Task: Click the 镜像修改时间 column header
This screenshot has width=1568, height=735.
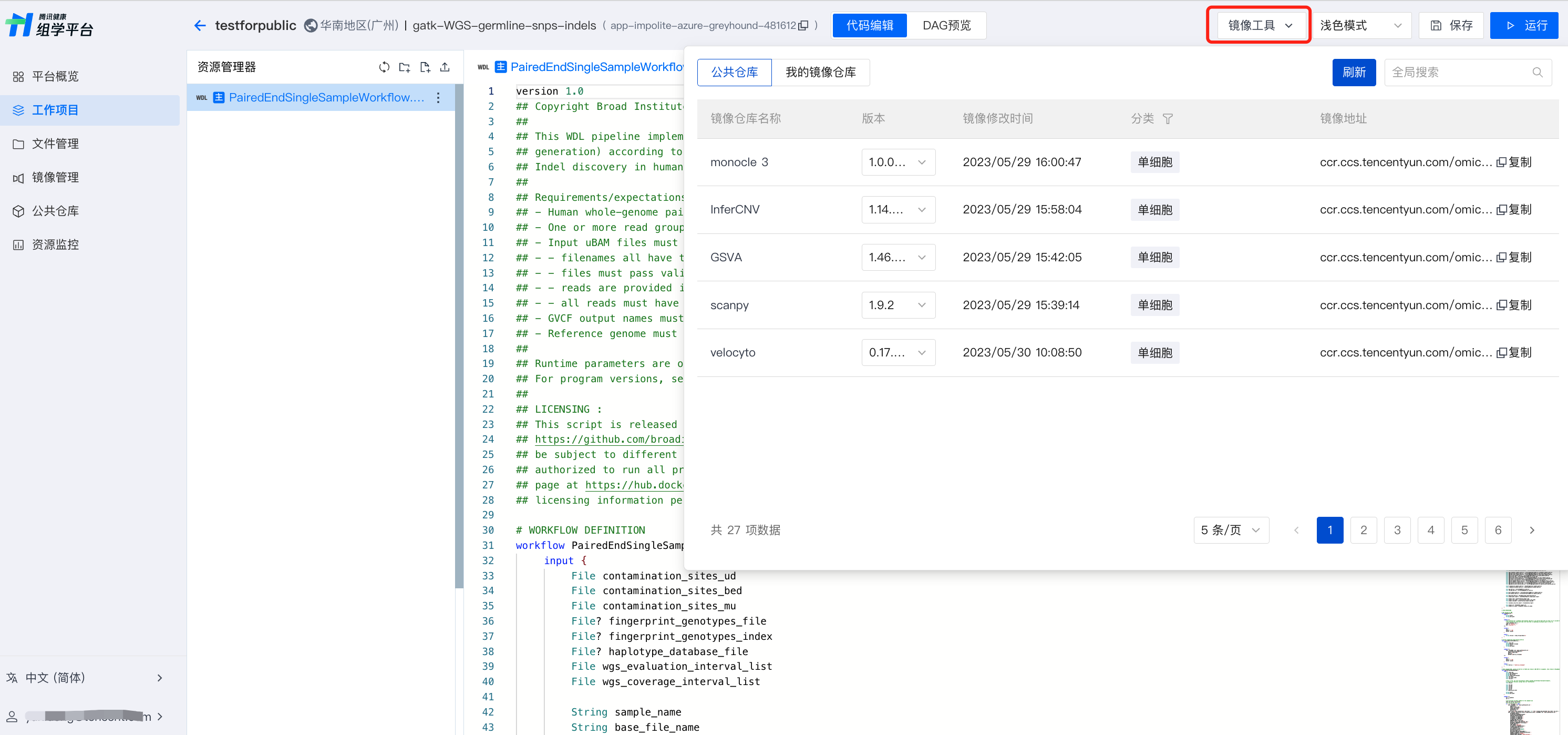Action: point(998,119)
